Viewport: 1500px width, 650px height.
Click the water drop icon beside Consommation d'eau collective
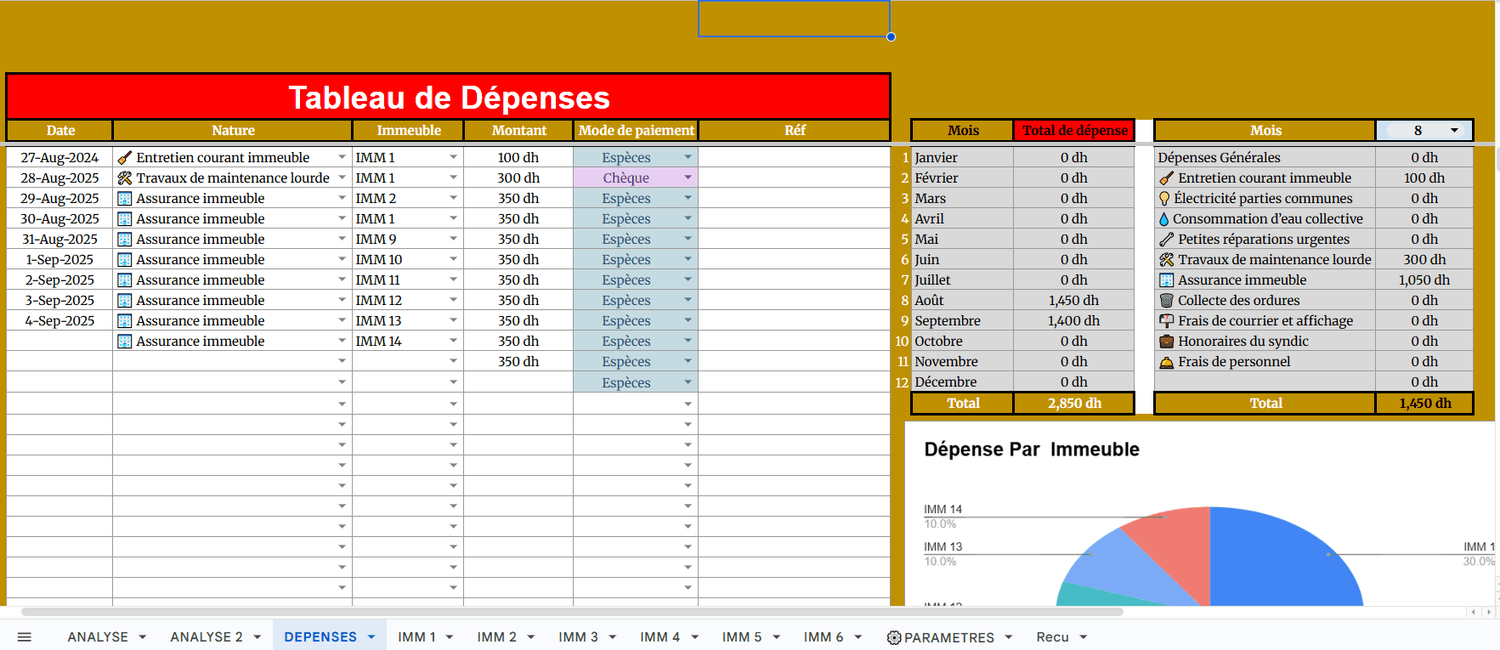1164,219
